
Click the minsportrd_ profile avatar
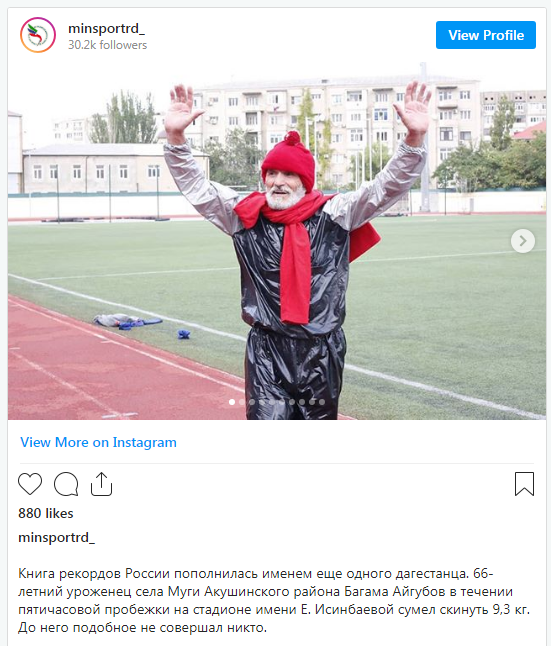[x=38, y=35]
